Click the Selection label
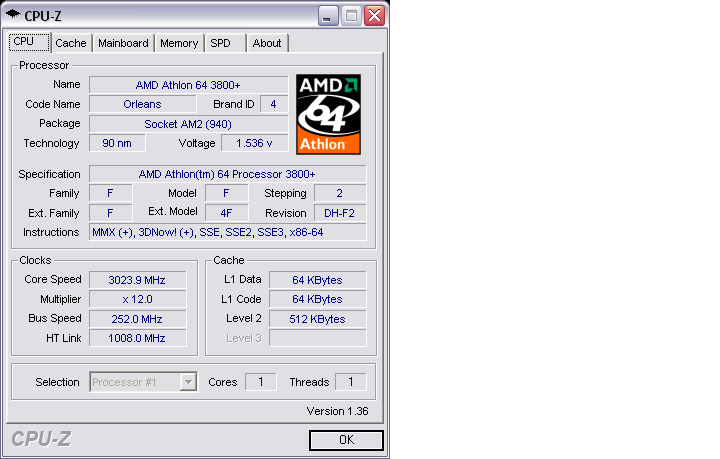Screen dimensions: 720x459 click(57, 382)
